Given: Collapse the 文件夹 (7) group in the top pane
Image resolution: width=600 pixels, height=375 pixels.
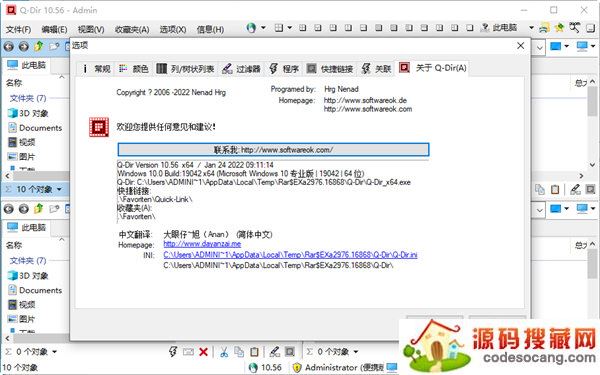Looking at the screenshot, I should (28, 98).
